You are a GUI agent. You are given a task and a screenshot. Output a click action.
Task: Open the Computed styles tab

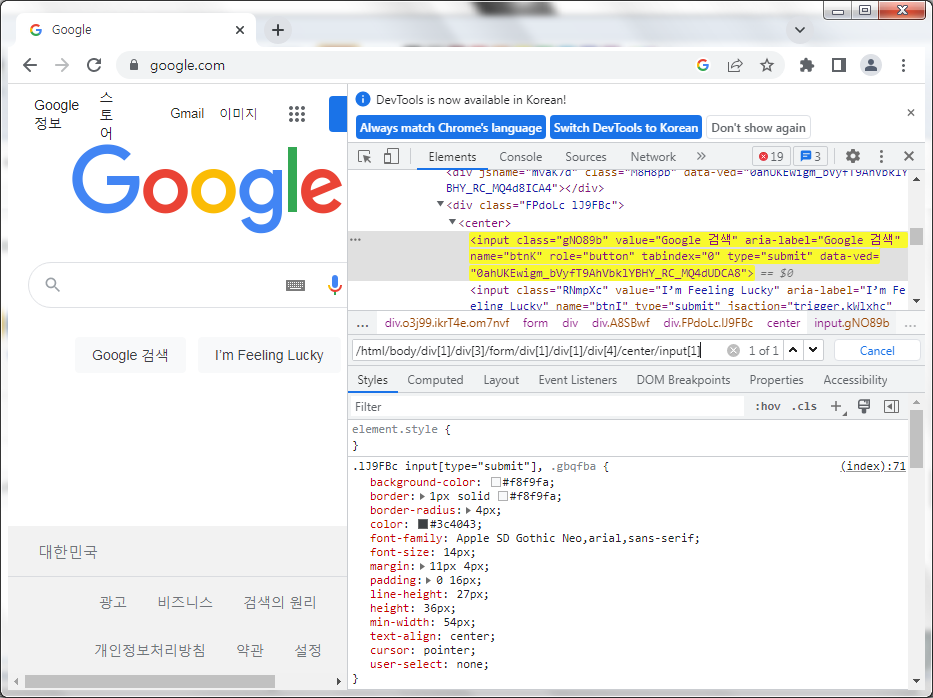pos(435,380)
